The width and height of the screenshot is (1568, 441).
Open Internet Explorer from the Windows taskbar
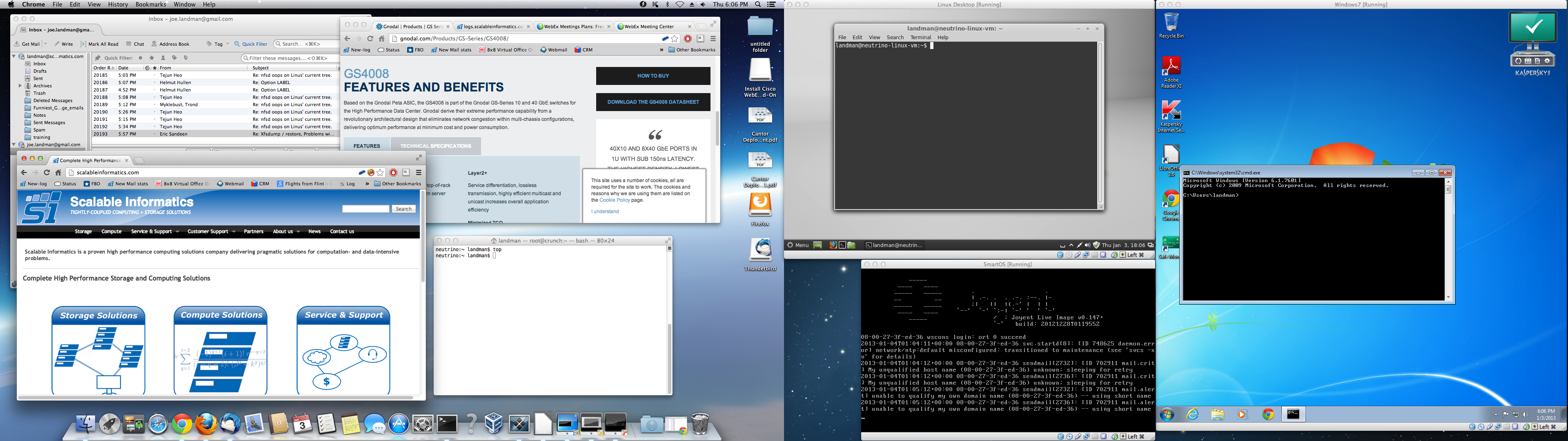point(1192,415)
